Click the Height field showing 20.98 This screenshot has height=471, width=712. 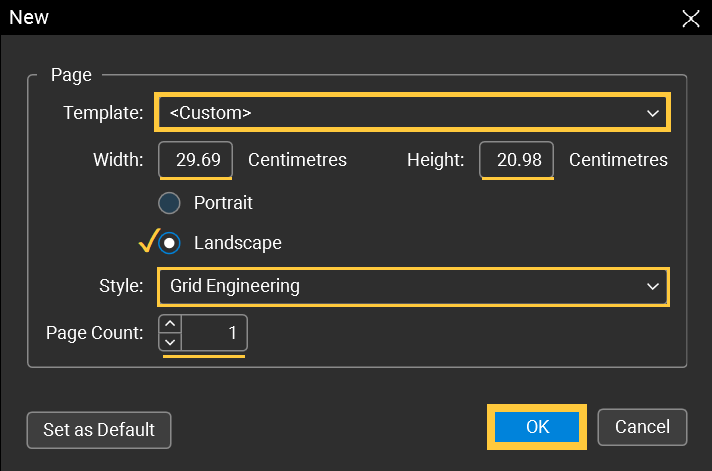(x=516, y=159)
